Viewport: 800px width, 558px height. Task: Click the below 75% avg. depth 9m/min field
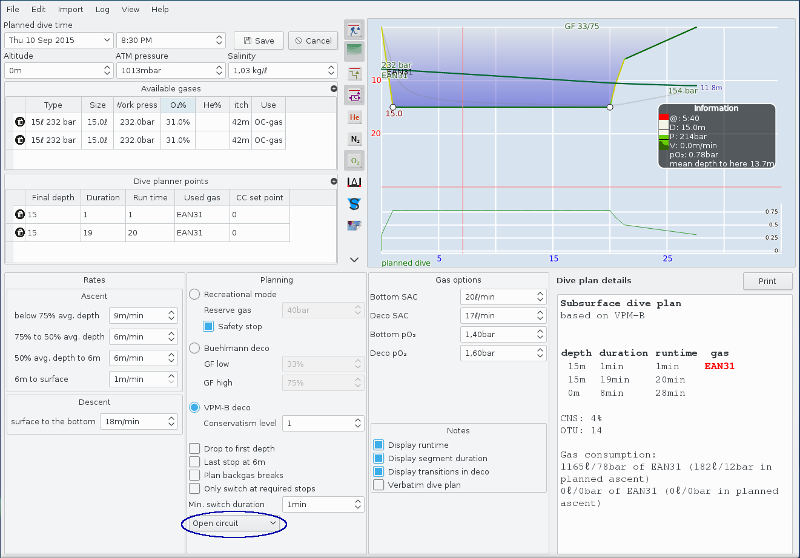pos(143,316)
